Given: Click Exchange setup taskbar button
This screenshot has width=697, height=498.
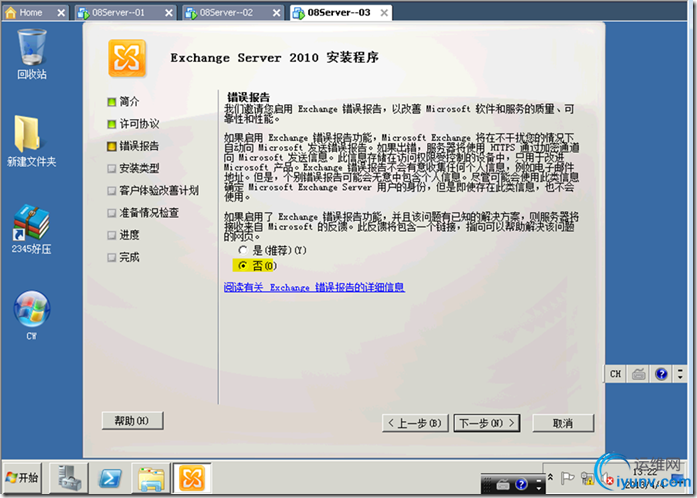Looking at the screenshot, I should pyautogui.click(x=192, y=478).
